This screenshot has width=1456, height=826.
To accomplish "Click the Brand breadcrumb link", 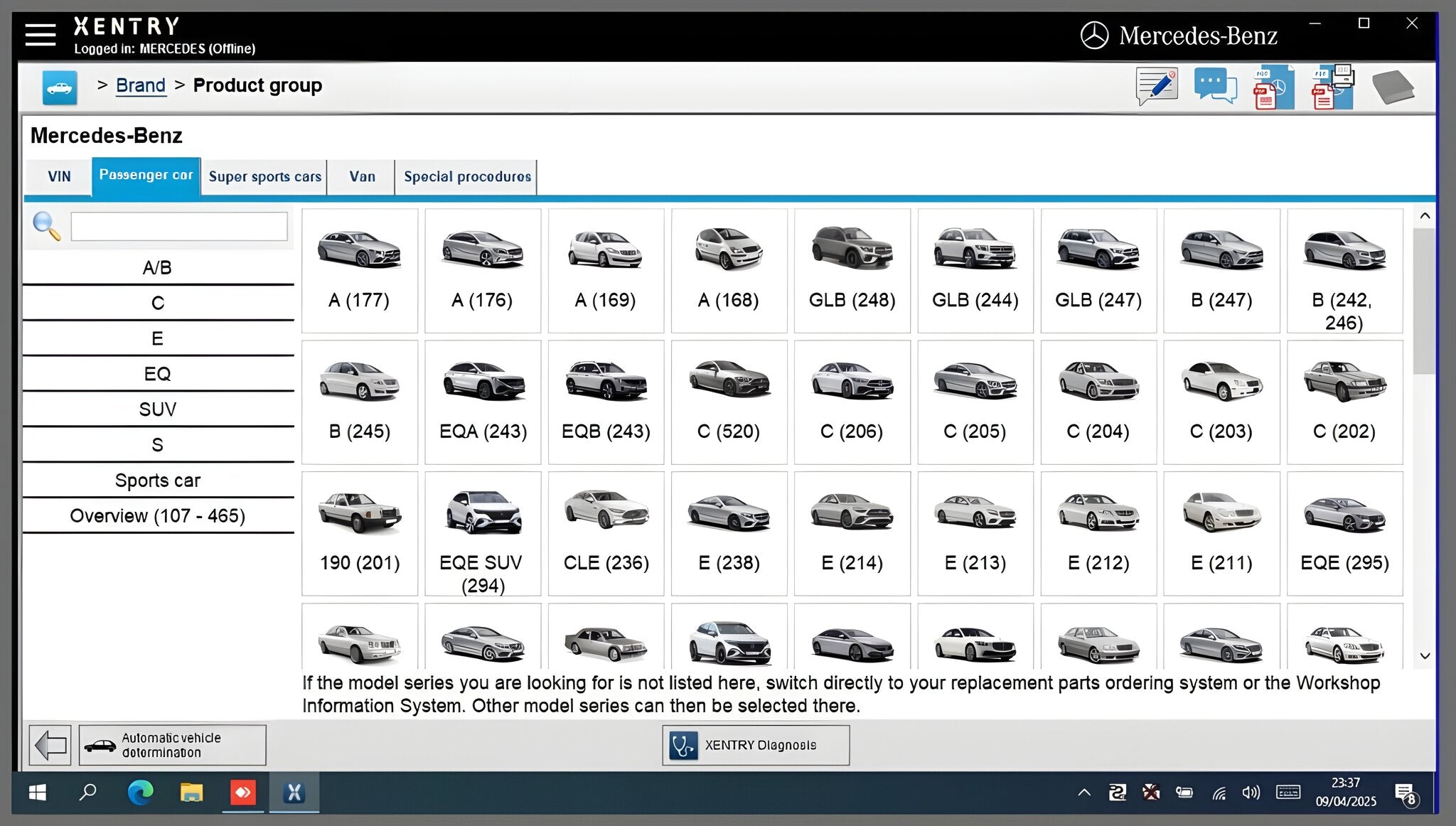I will point(140,85).
